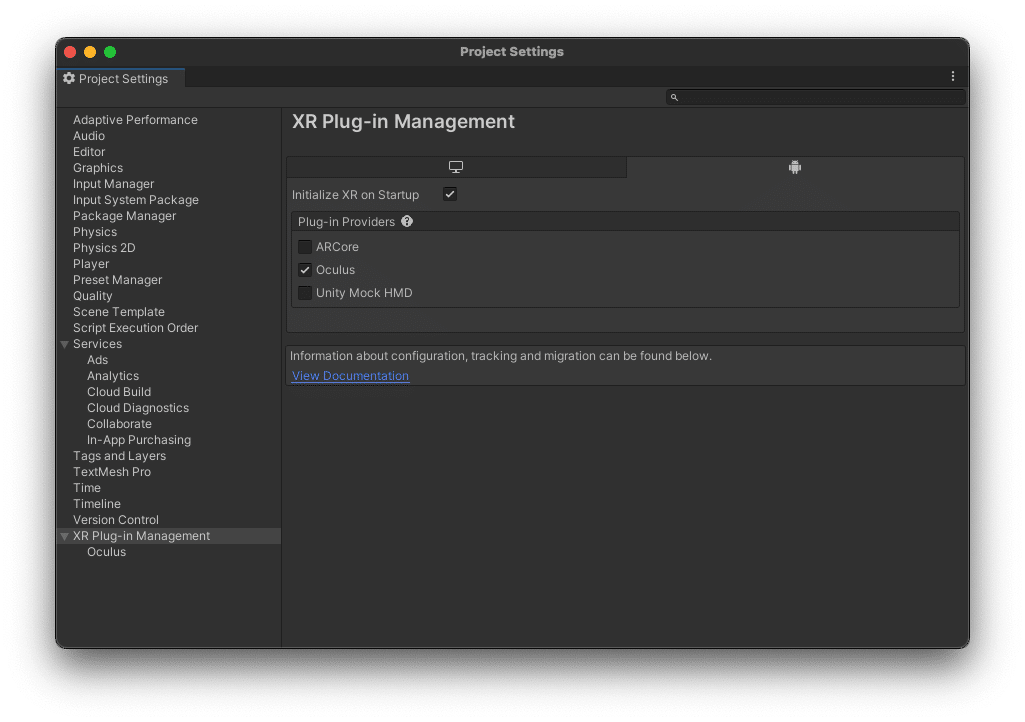Open the Cloud Diagnostics service settings

(x=137, y=408)
